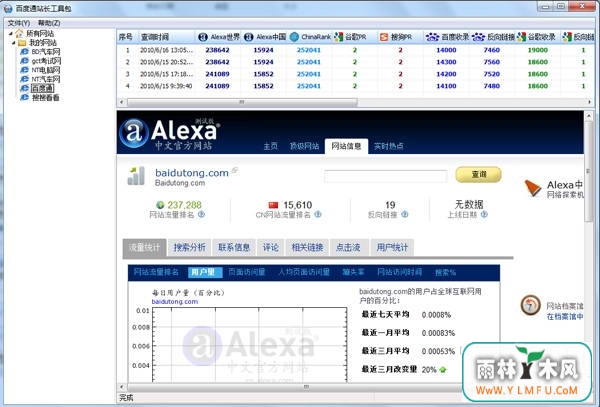The height and width of the screenshot is (407, 600).
Task: Open the 实时热点 tab on Alexa page
Action: tap(388, 146)
